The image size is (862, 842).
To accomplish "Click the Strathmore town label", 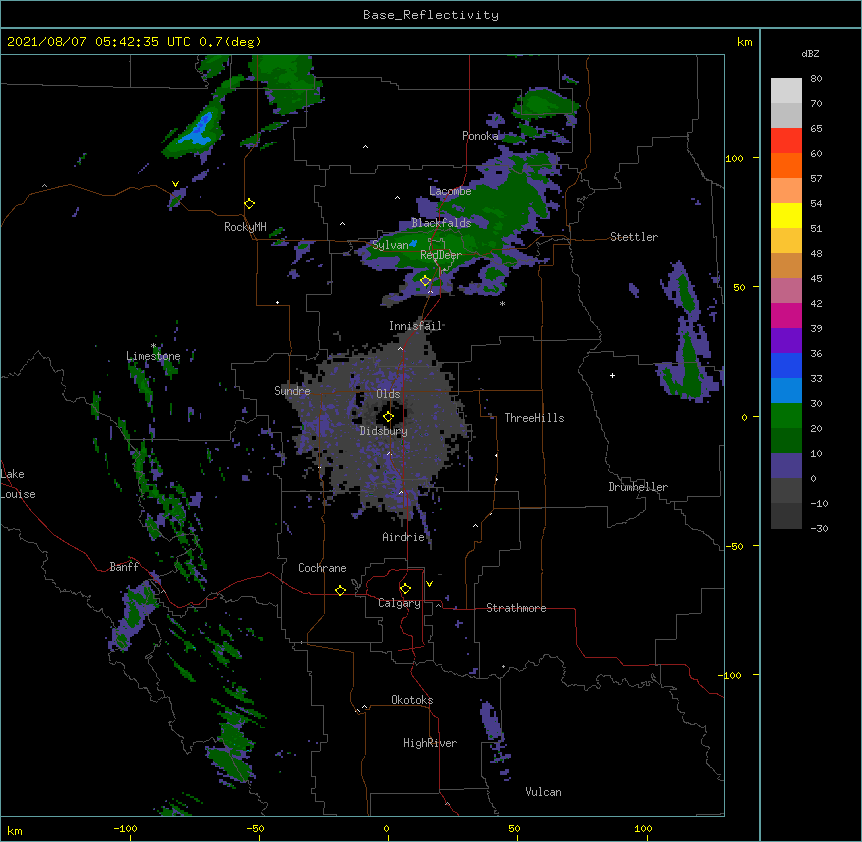I will coord(516,608).
